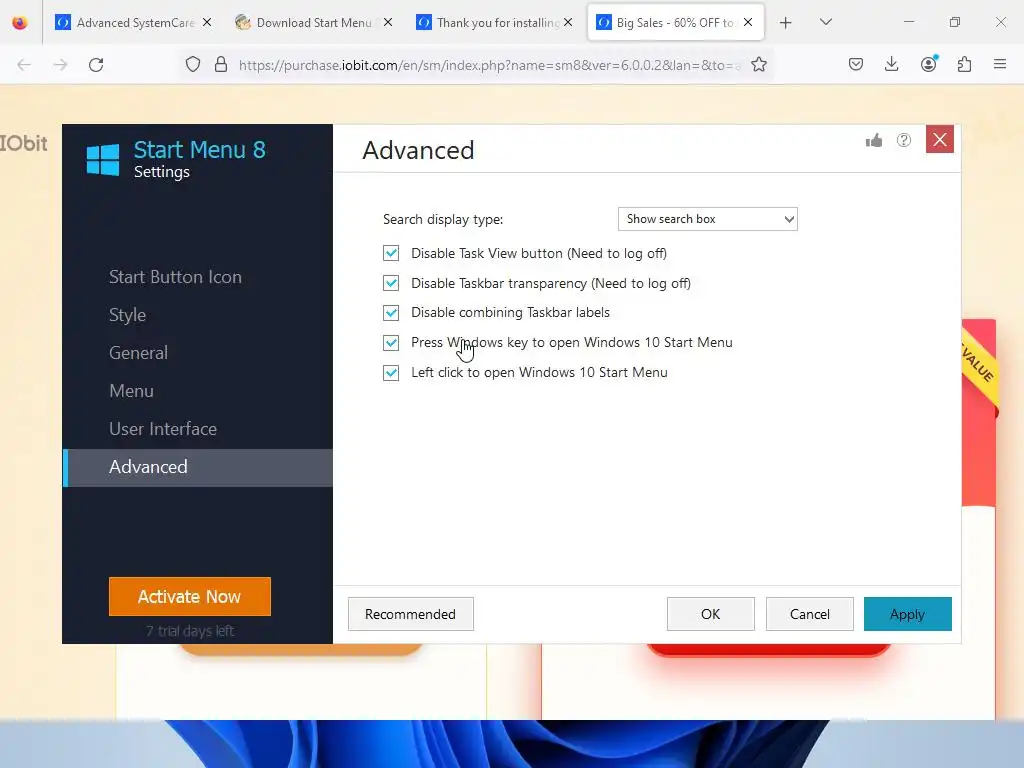Apply the settings changes
1024x768 pixels.
coord(908,614)
